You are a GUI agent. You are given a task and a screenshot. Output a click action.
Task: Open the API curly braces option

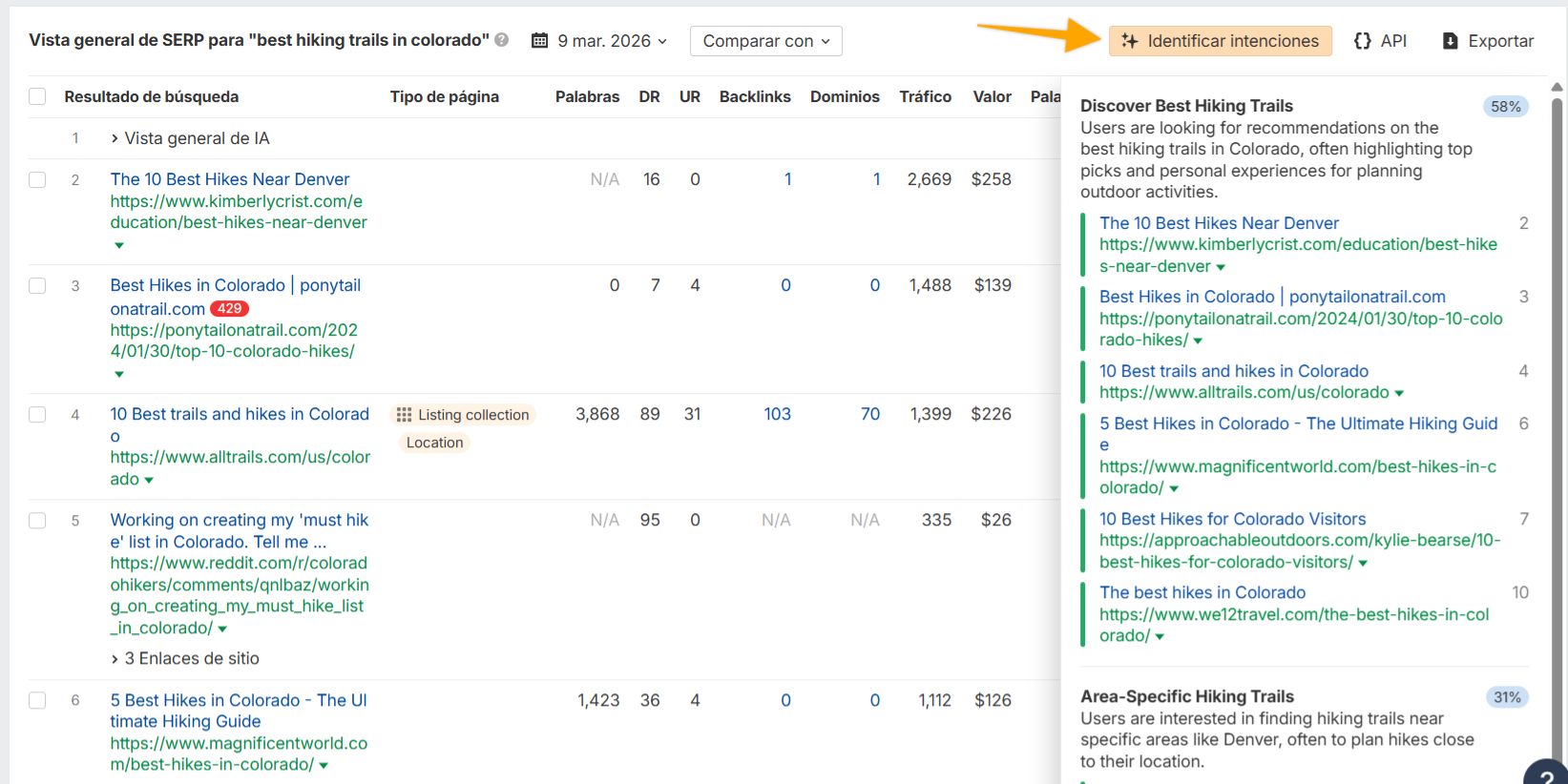(1380, 41)
